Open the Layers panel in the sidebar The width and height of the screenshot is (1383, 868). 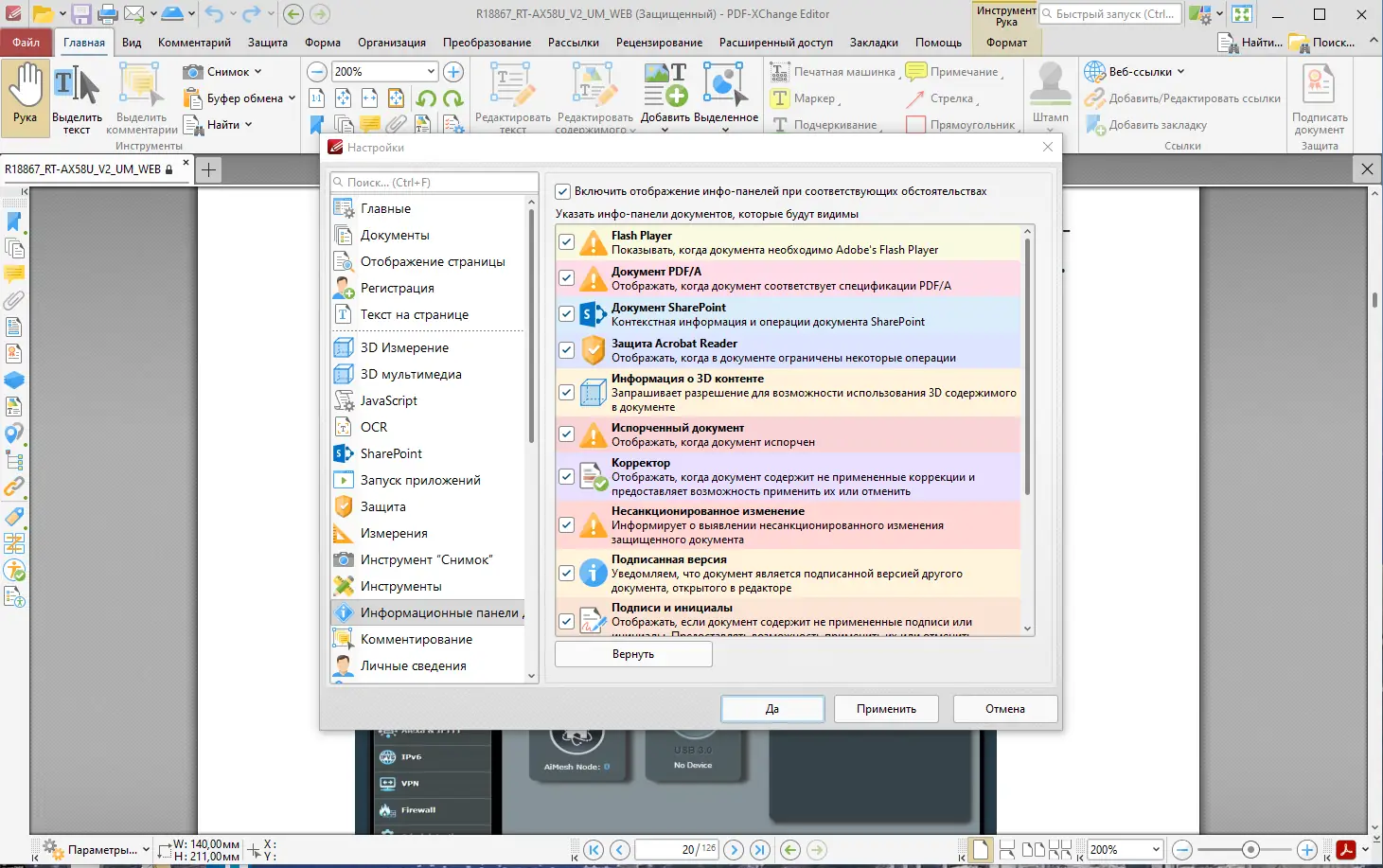pos(14,381)
